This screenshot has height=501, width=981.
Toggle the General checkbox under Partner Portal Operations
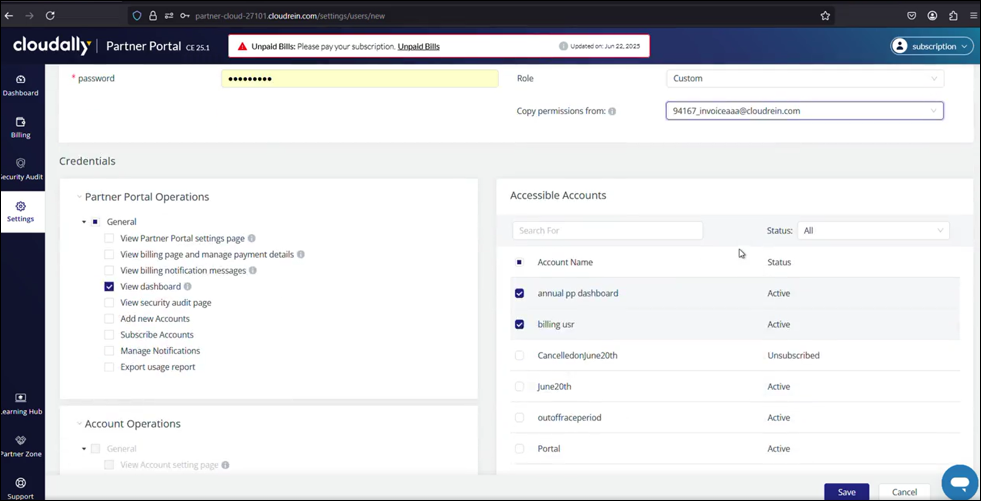click(96, 222)
